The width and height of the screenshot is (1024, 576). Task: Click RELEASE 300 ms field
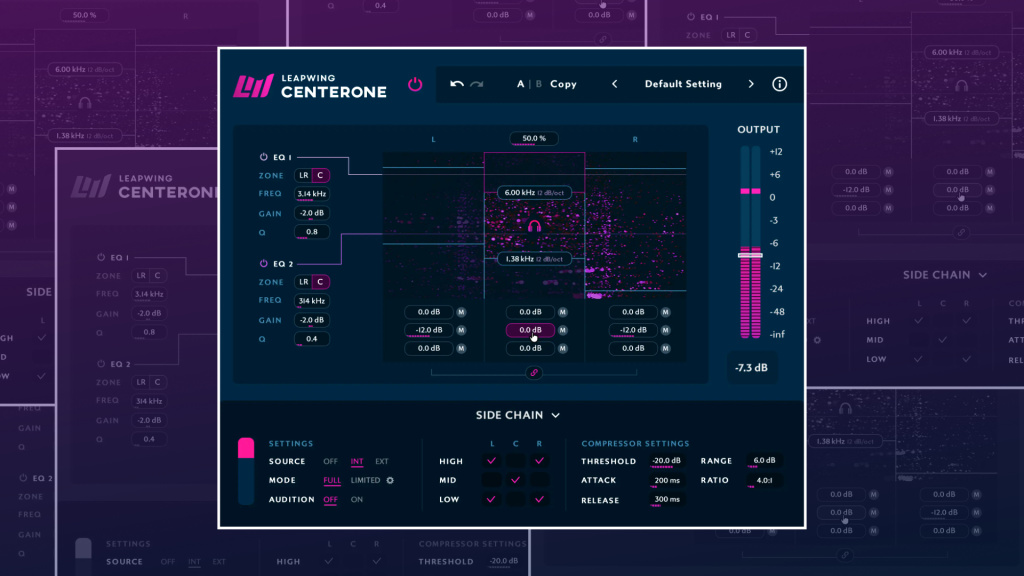666,500
